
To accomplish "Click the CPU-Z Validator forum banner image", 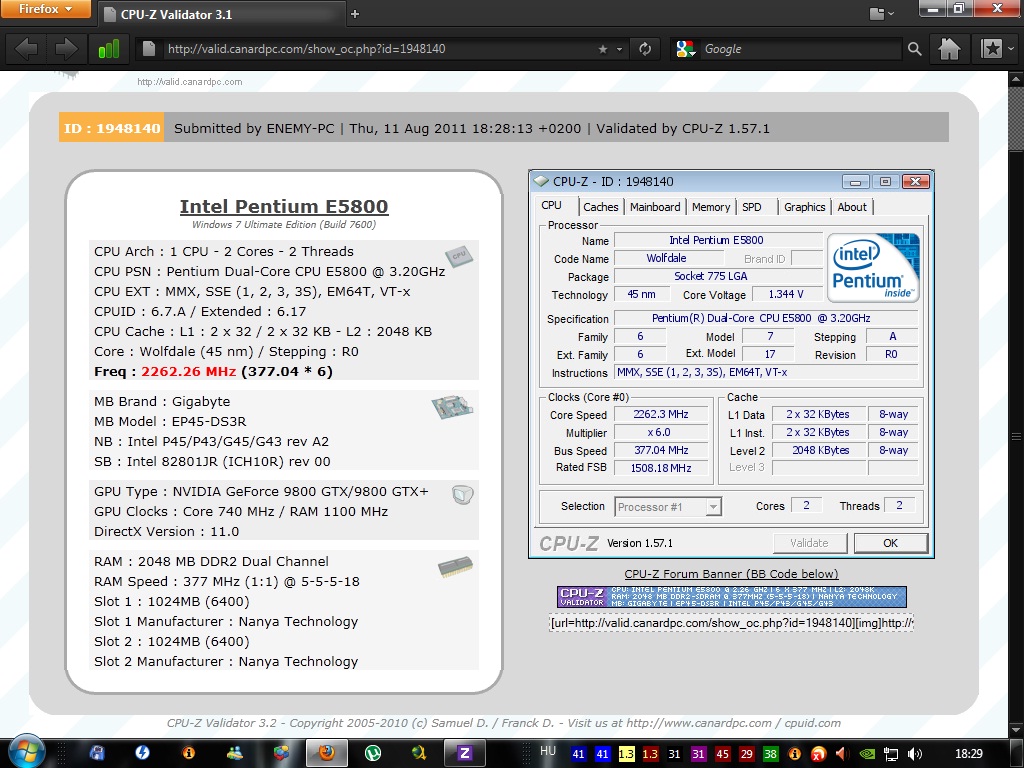I will 731,597.
